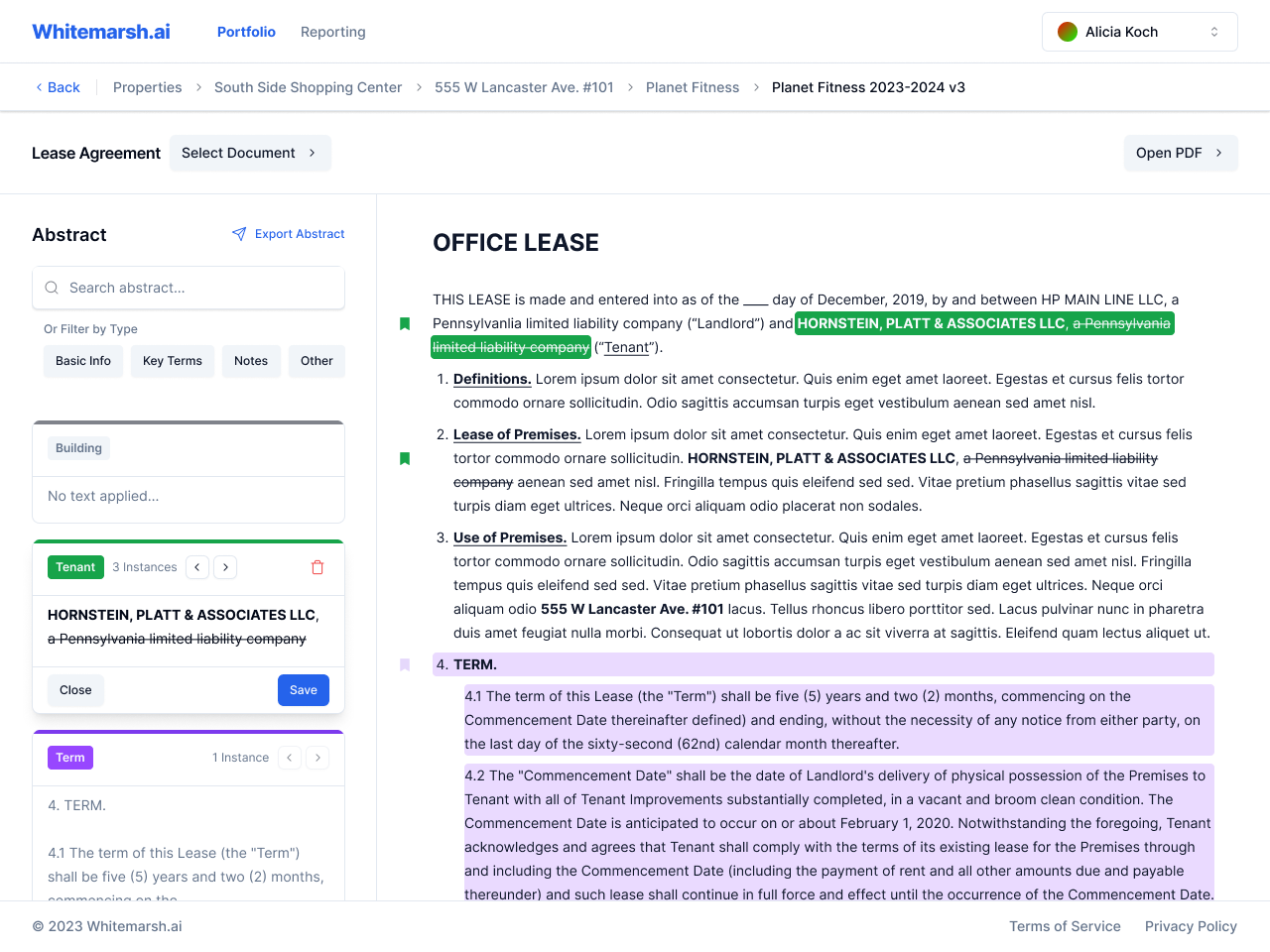Open Terms of Service link
1270x952 pixels.
pos(1065,926)
